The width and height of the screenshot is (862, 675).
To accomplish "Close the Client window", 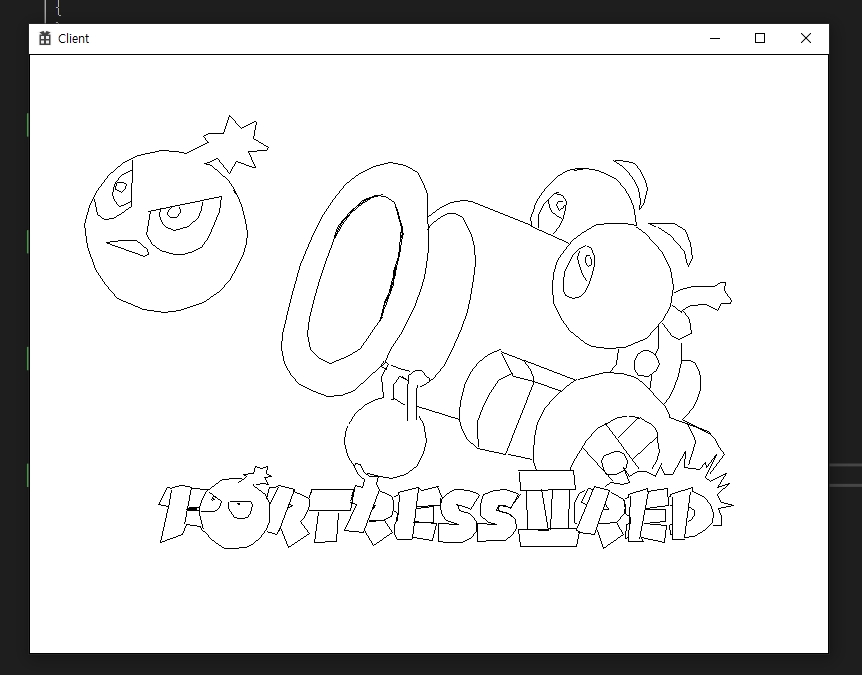I will point(805,38).
